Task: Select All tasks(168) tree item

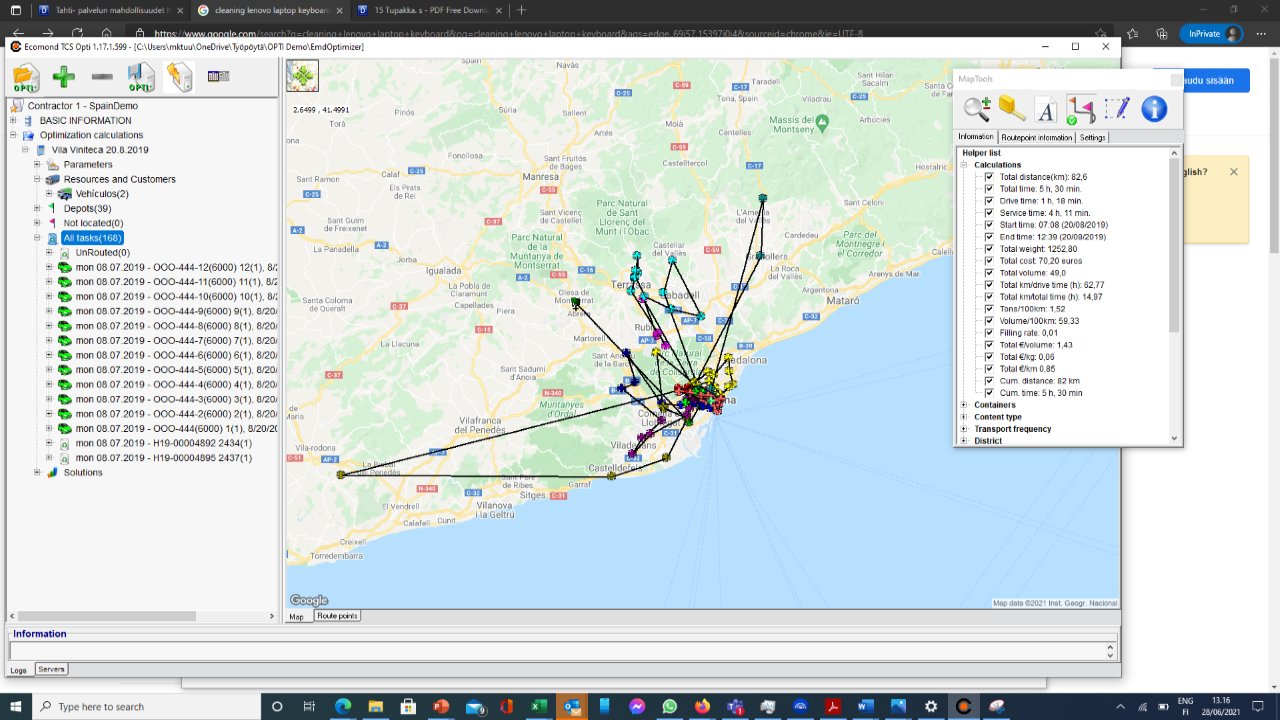Action: [x=92, y=238]
